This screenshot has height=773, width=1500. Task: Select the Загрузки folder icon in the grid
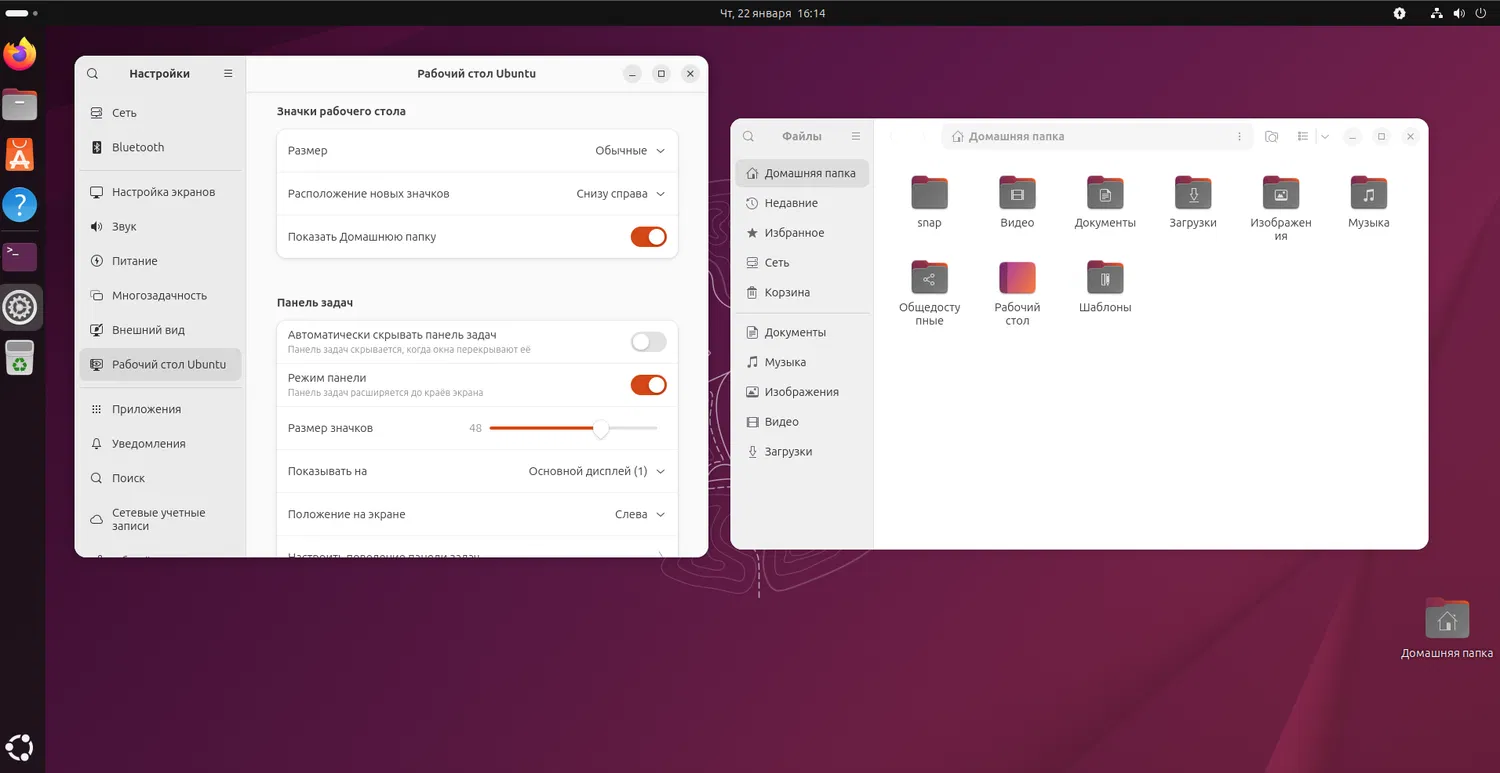pyautogui.click(x=1193, y=193)
